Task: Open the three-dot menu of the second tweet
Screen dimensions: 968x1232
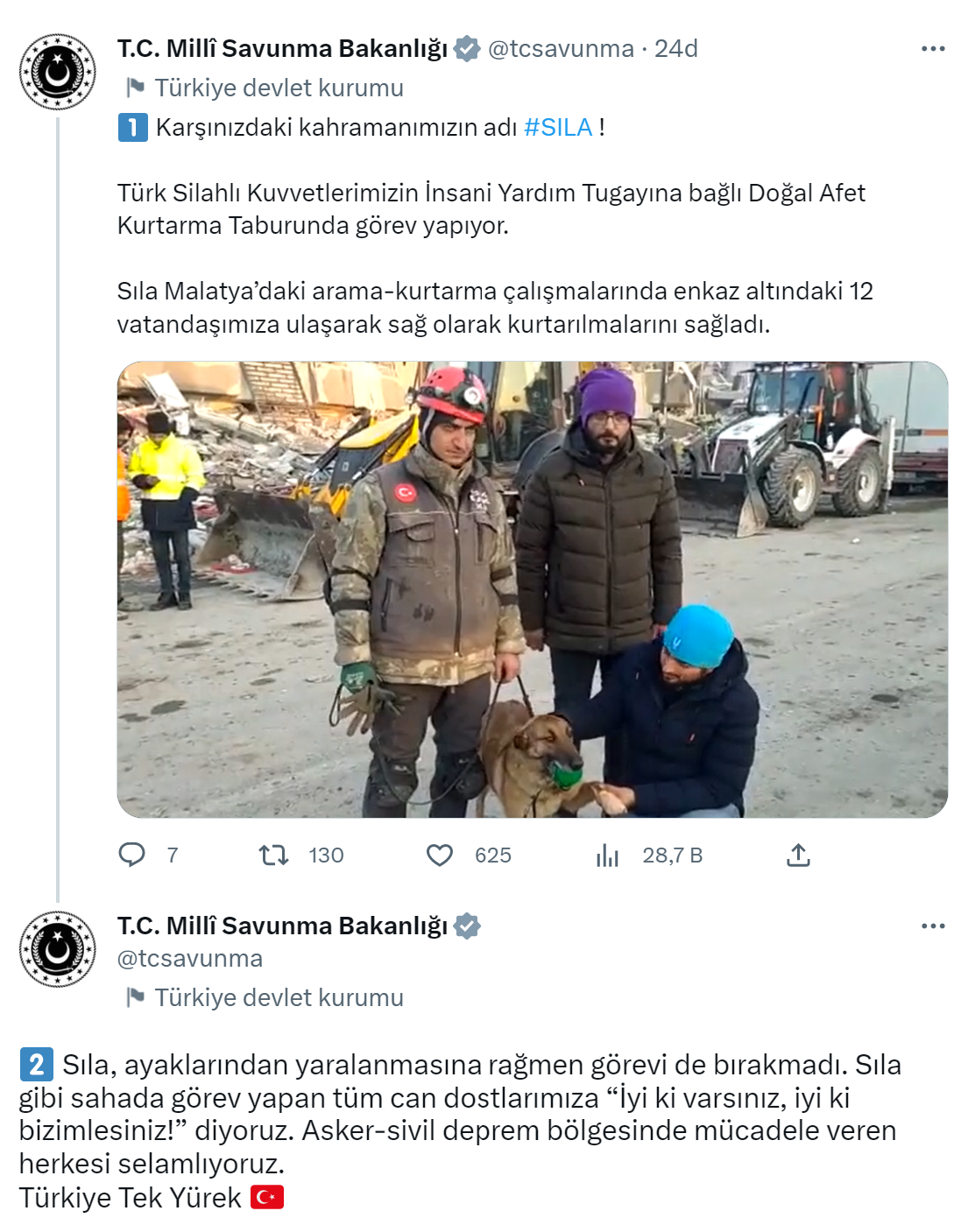Action: click(933, 926)
